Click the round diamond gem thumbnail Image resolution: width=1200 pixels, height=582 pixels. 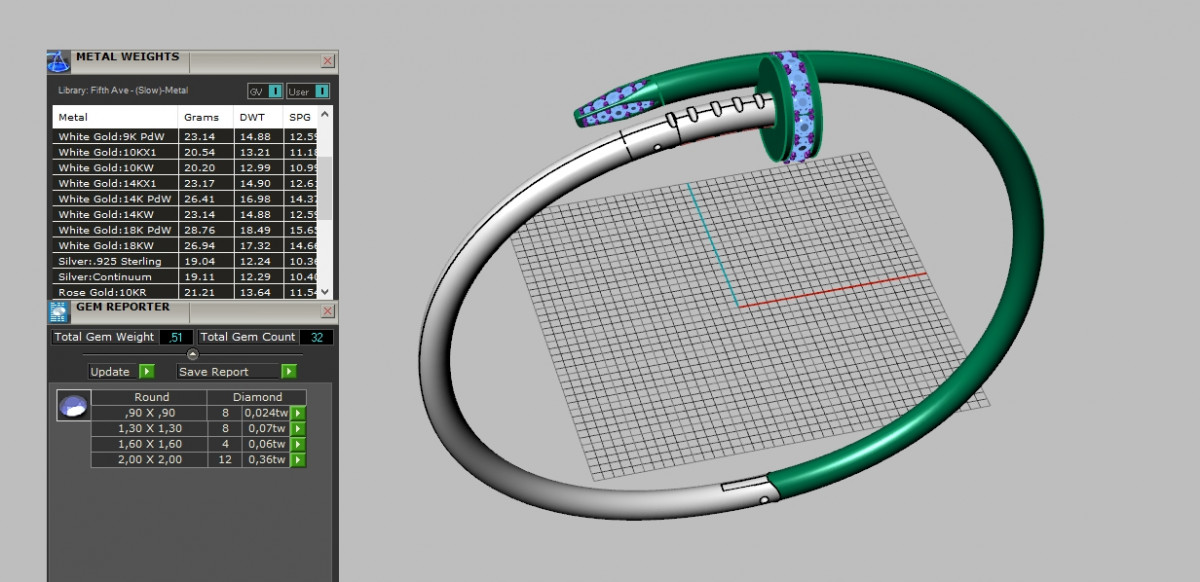73,406
